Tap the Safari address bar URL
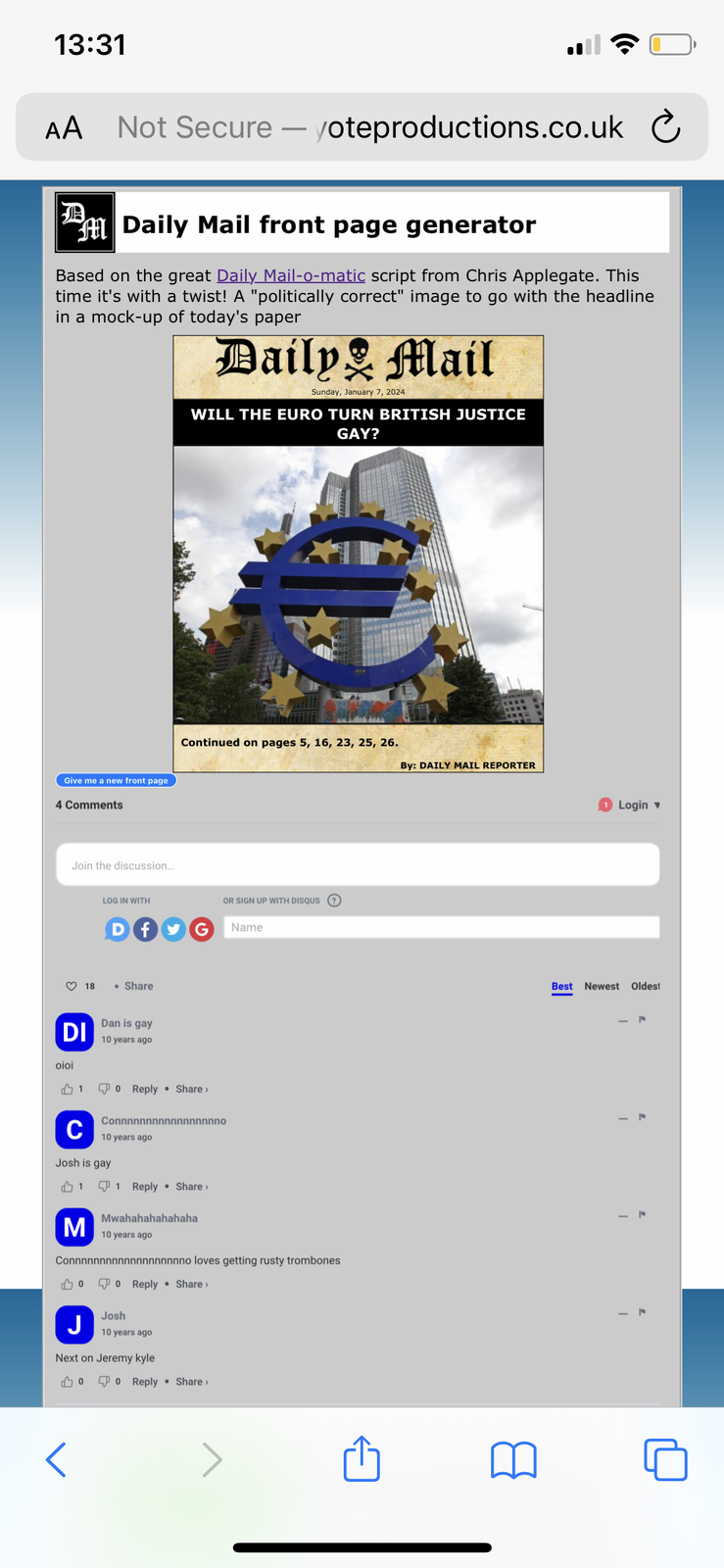The image size is (724, 1568). (x=370, y=127)
